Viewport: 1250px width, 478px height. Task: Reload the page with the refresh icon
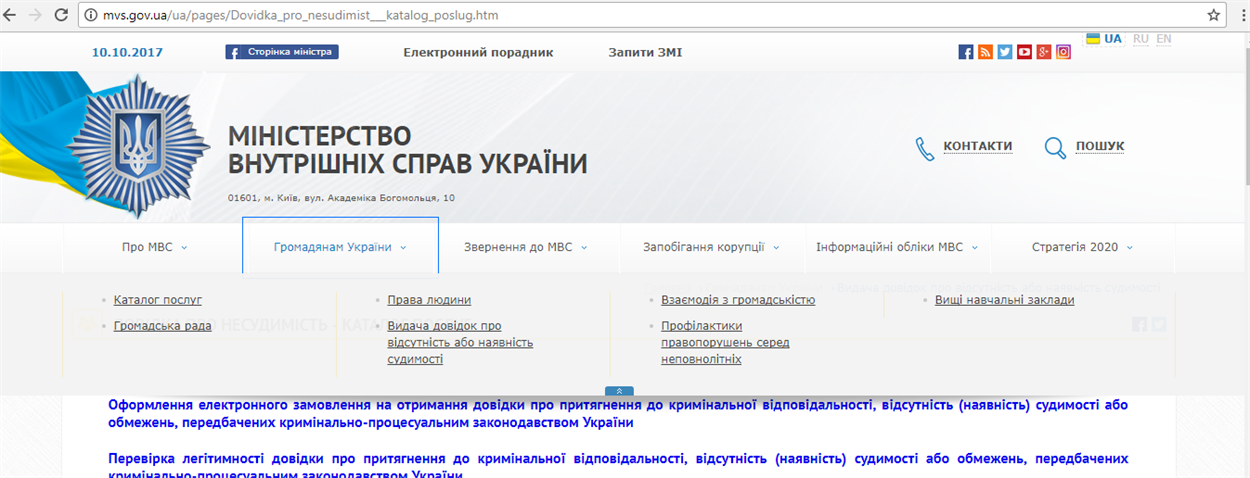pos(62,16)
